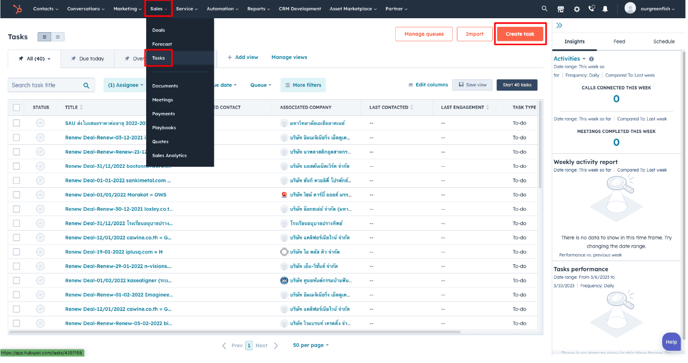Tick the checkbox for sankimetal.com task row

coord(17,181)
